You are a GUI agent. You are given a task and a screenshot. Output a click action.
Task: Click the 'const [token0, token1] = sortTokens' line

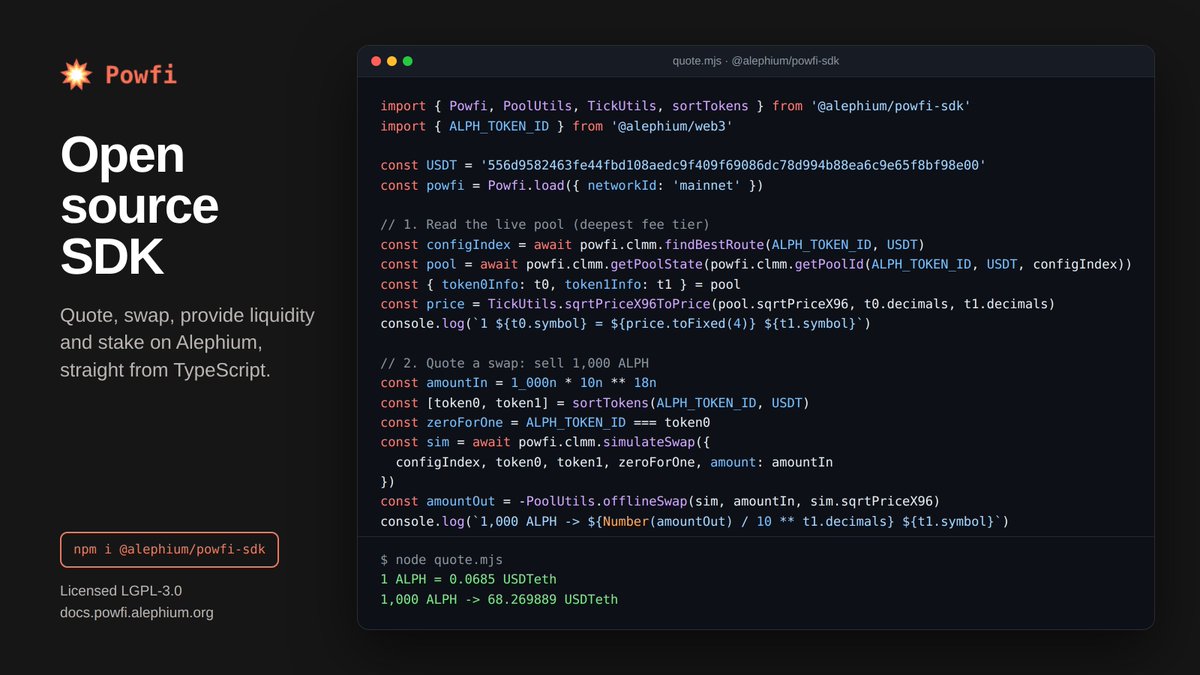pyautogui.click(x=595, y=403)
